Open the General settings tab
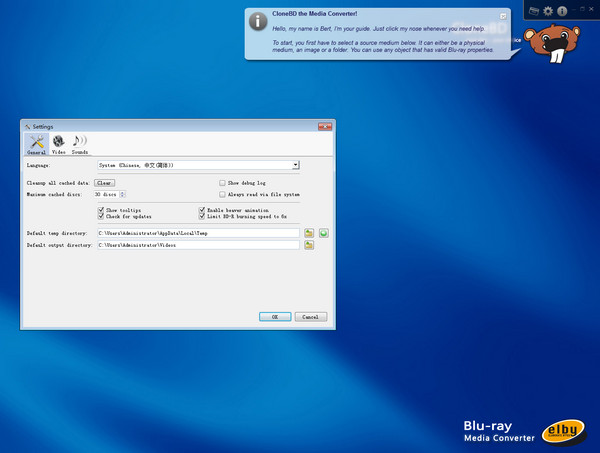Screen dimensions: 600x453 (36, 144)
